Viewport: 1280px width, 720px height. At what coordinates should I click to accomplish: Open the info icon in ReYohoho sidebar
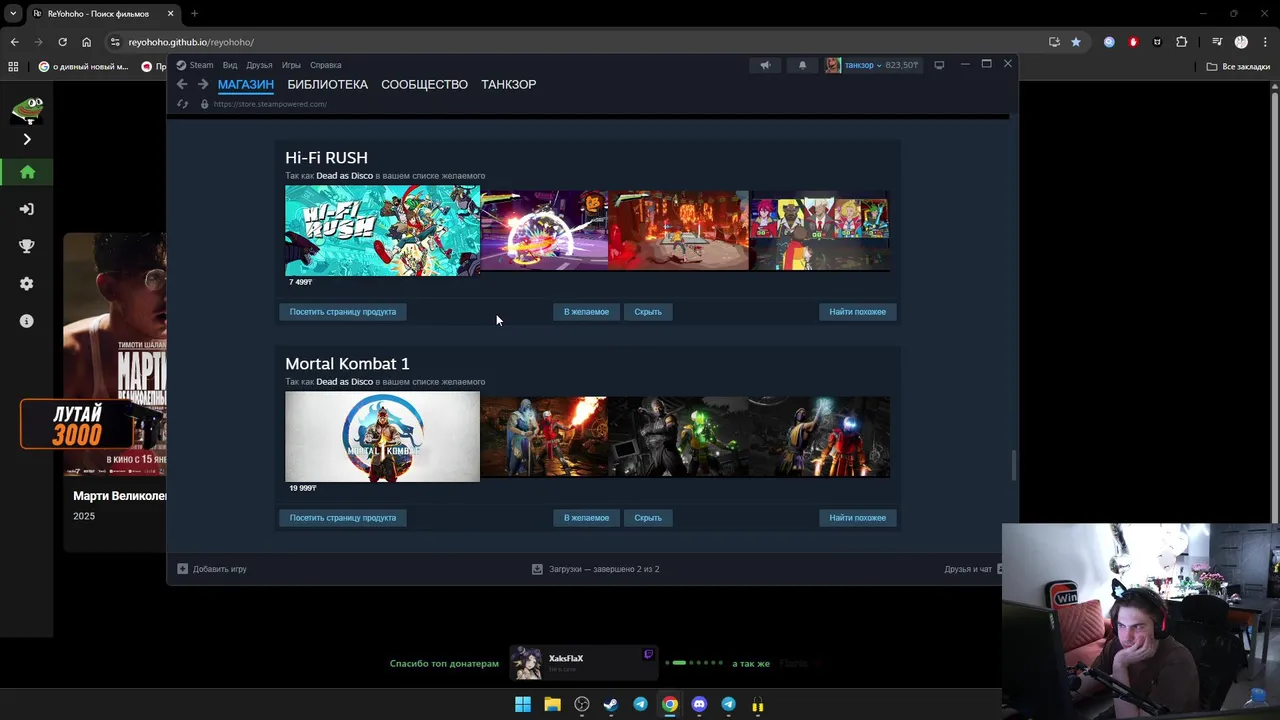coord(27,321)
